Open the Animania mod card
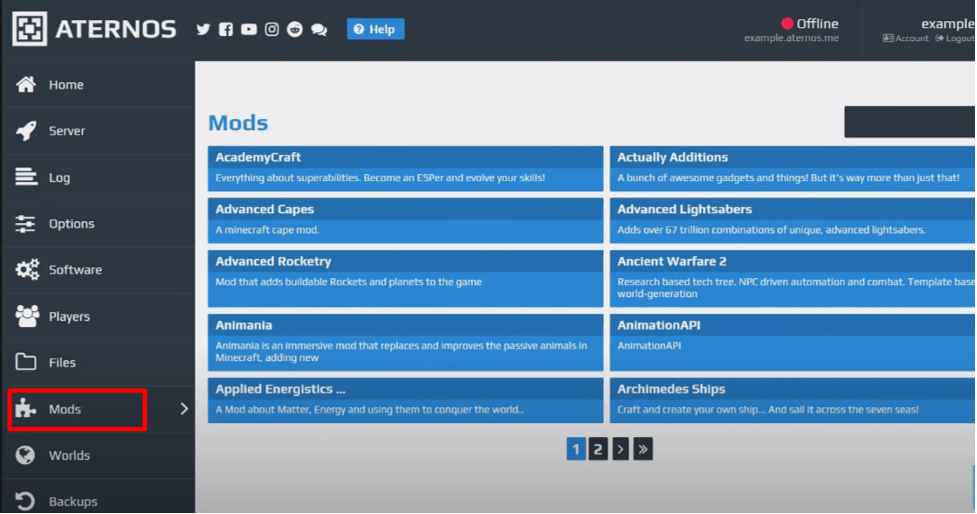 406,342
